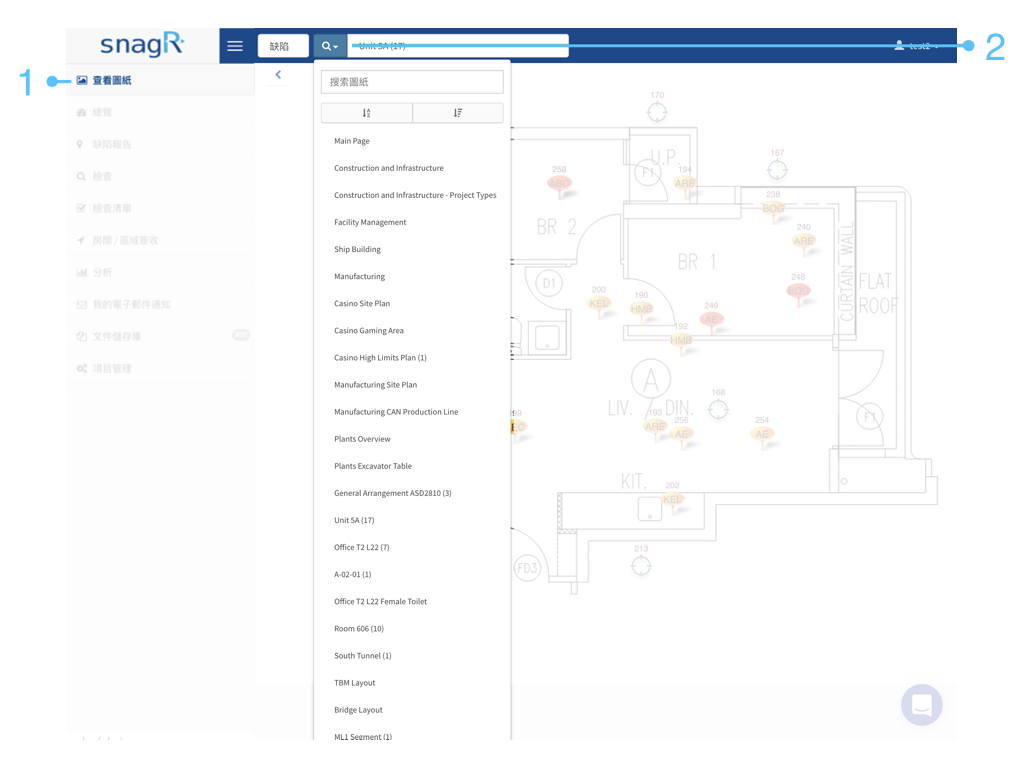
Task: Toggle the hamburger sidebar menu
Action: (x=235, y=46)
